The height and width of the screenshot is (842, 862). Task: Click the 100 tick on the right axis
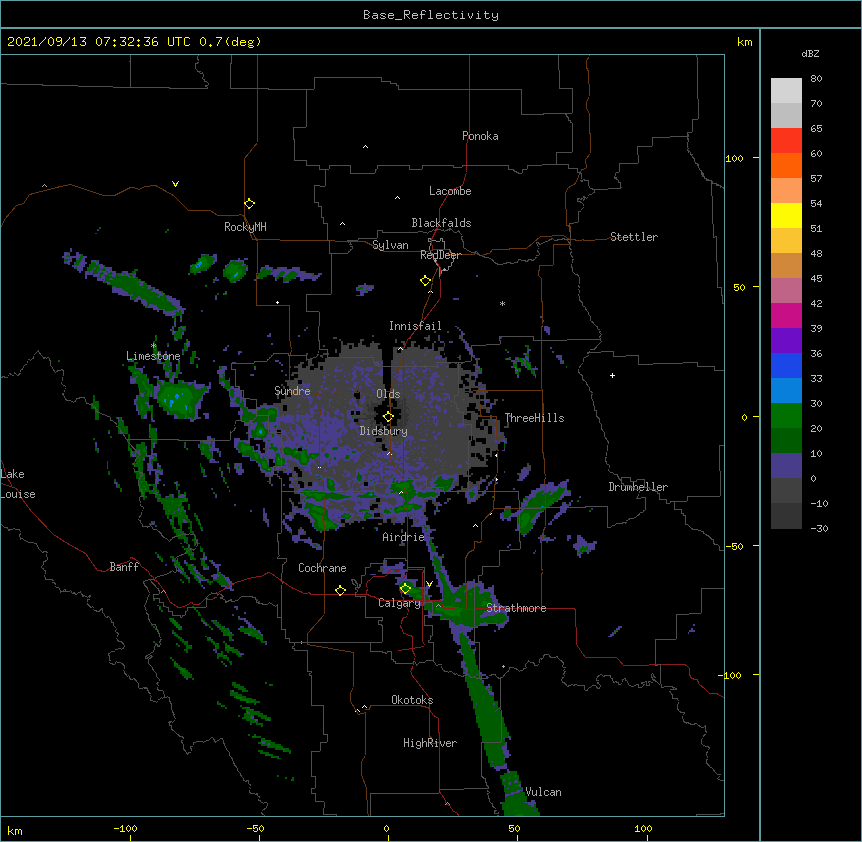click(735, 158)
